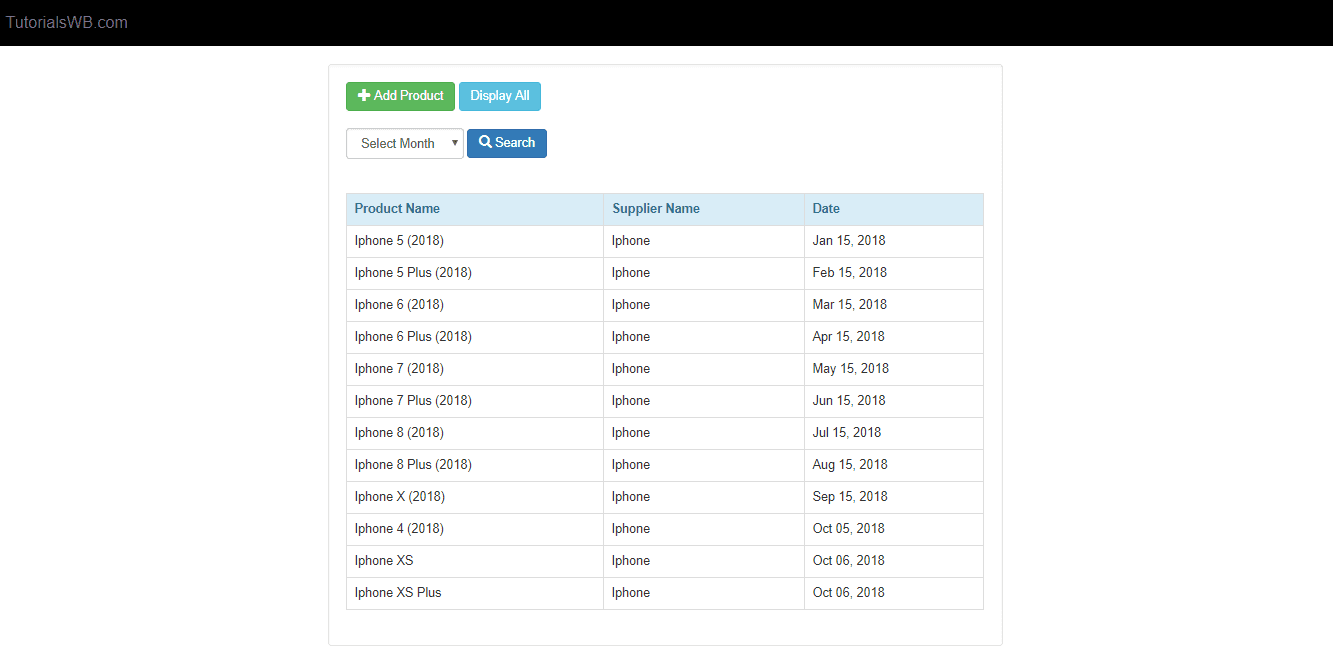
Task: Click the supplier cell in Iphone 8 (2018) row
Action: [x=704, y=433]
